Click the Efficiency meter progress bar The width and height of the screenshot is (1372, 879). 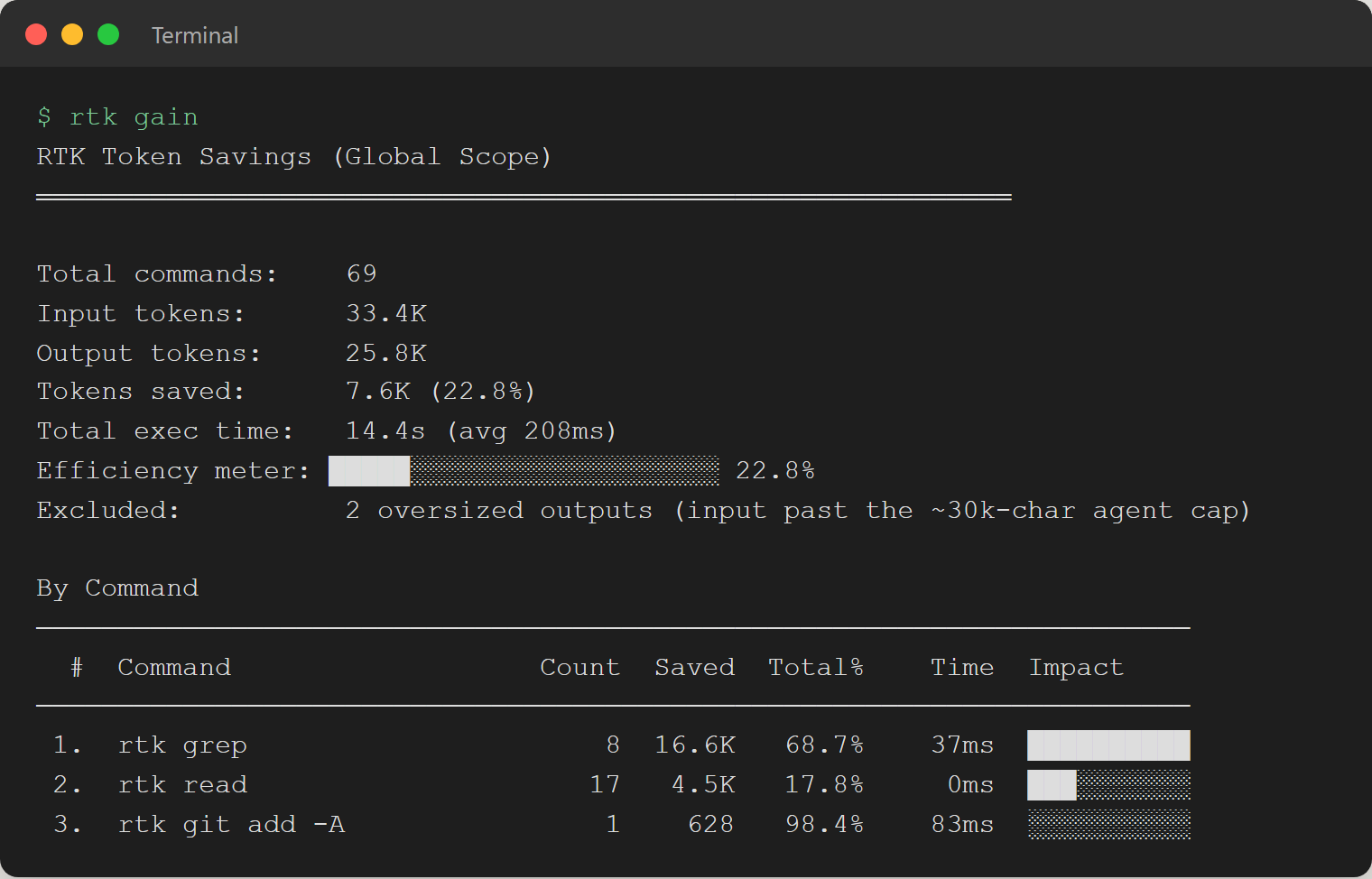point(524,471)
